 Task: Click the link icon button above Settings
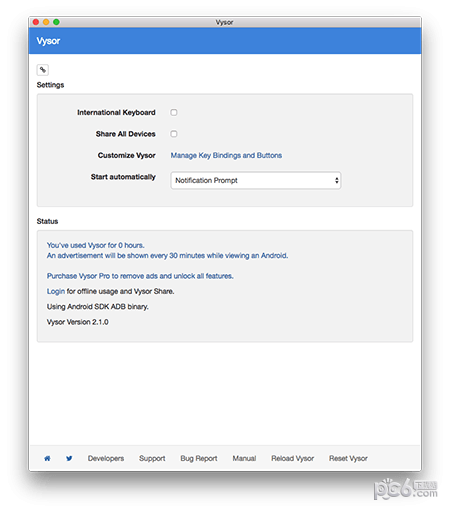(x=43, y=70)
